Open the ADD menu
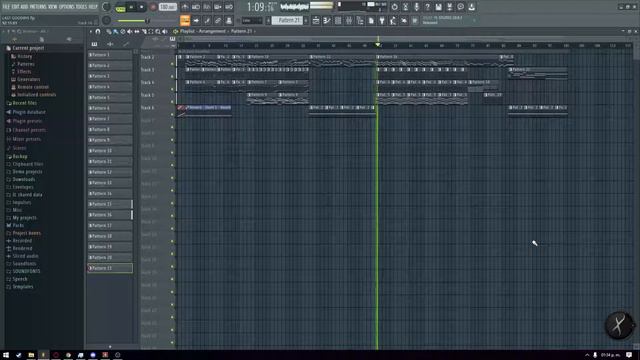Viewport: 640px width, 360px height. (24, 7)
